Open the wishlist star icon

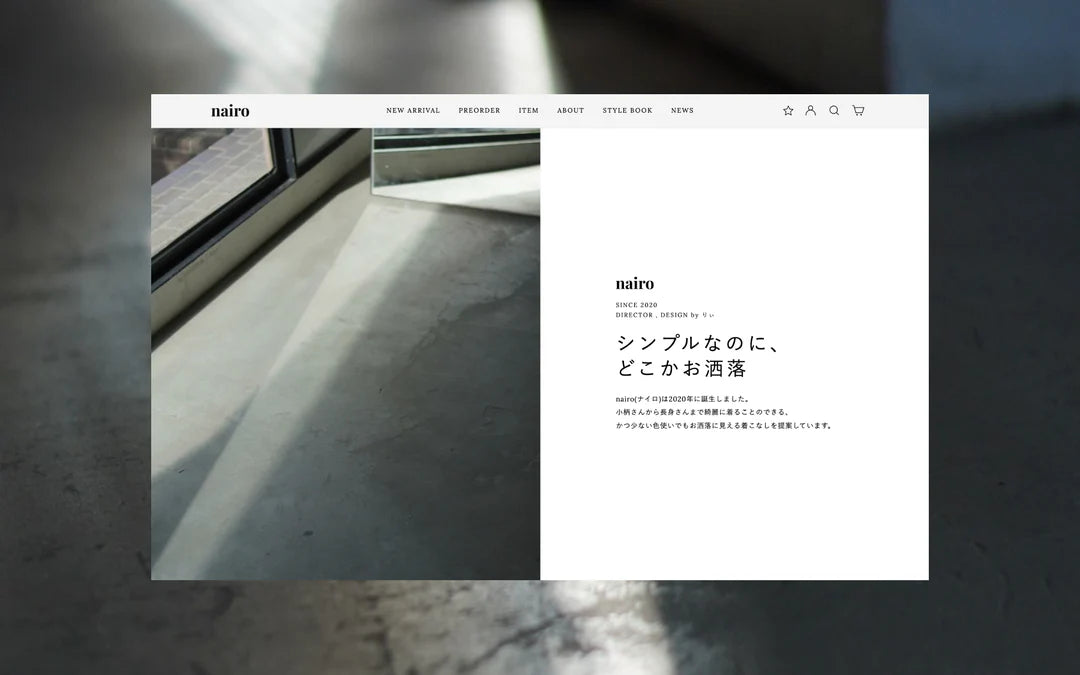[x=788, y=111]
